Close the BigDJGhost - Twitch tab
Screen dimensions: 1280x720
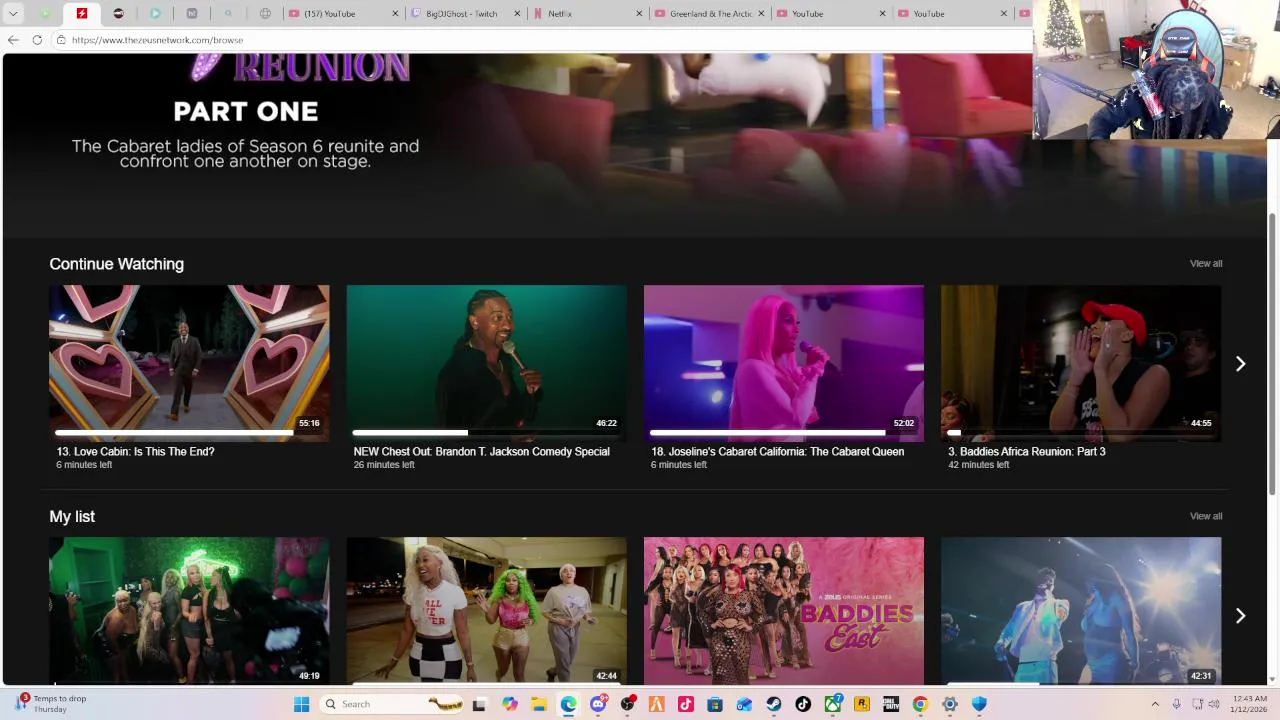coord(517,14)
